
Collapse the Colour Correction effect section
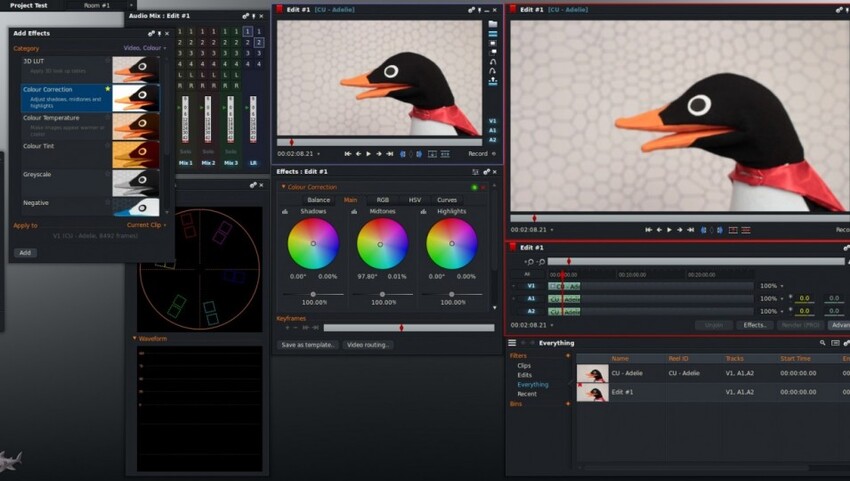pos(283,187)
